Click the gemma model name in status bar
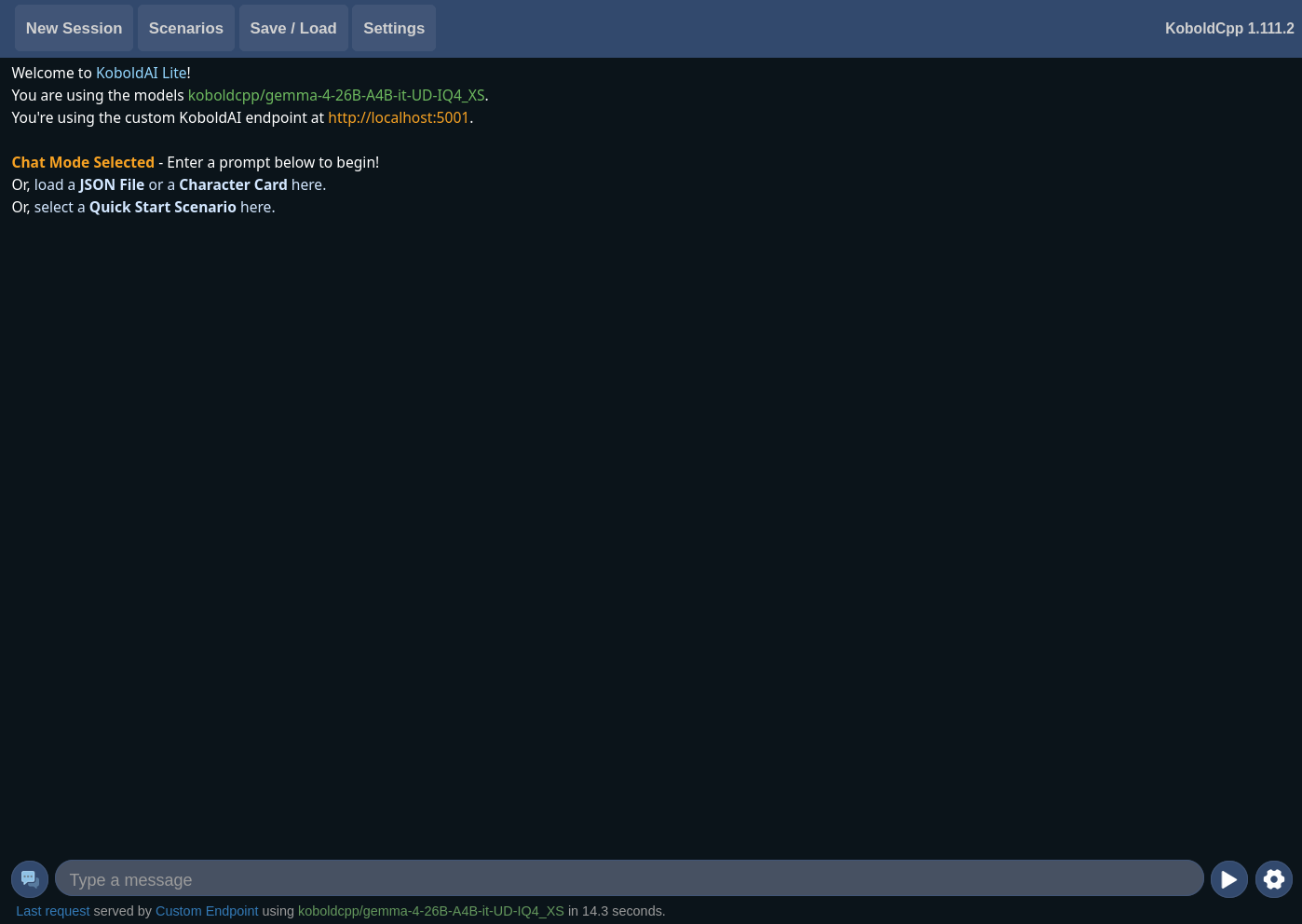This screenshot has width=1302, height=924. pyautogui.click(x=431, y=911)
